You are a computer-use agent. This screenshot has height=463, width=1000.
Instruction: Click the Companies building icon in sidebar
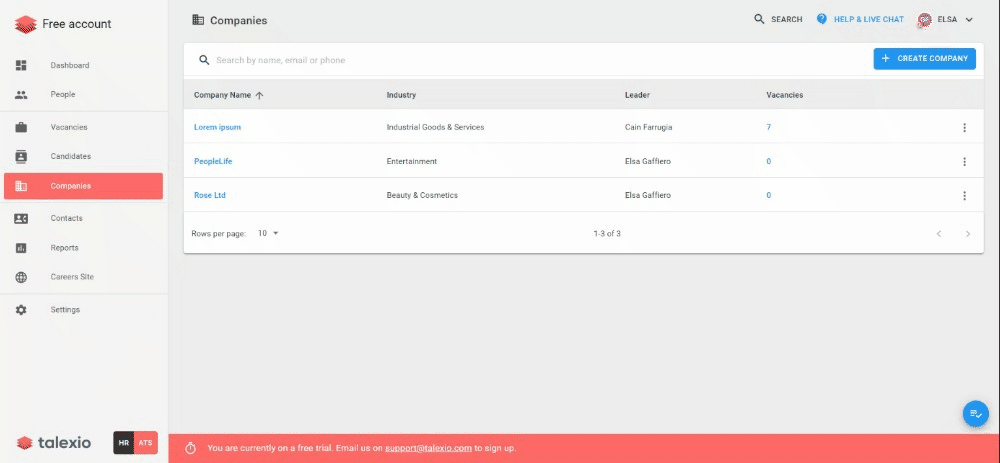tap(21, 186)
